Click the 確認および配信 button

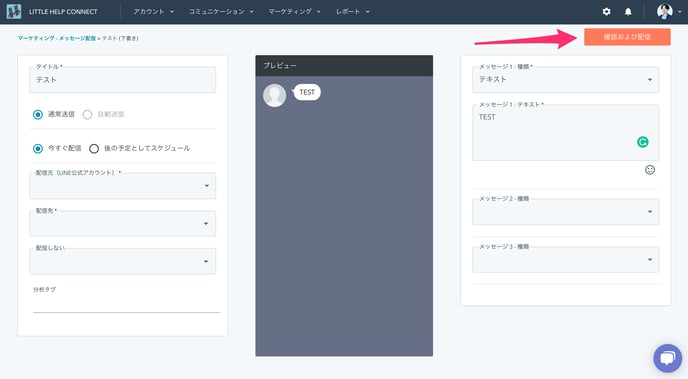point(627,37)
